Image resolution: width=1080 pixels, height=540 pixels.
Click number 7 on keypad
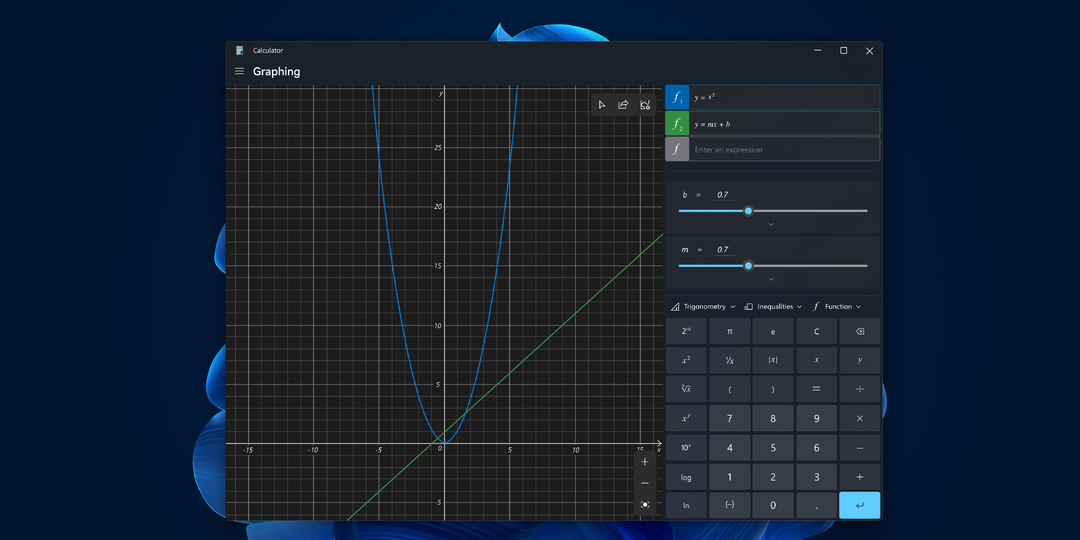[729, 418]
